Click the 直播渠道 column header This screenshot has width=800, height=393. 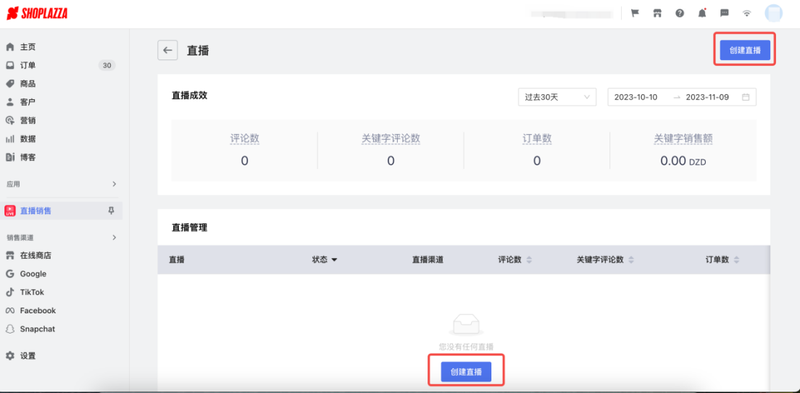pos(428,260)
